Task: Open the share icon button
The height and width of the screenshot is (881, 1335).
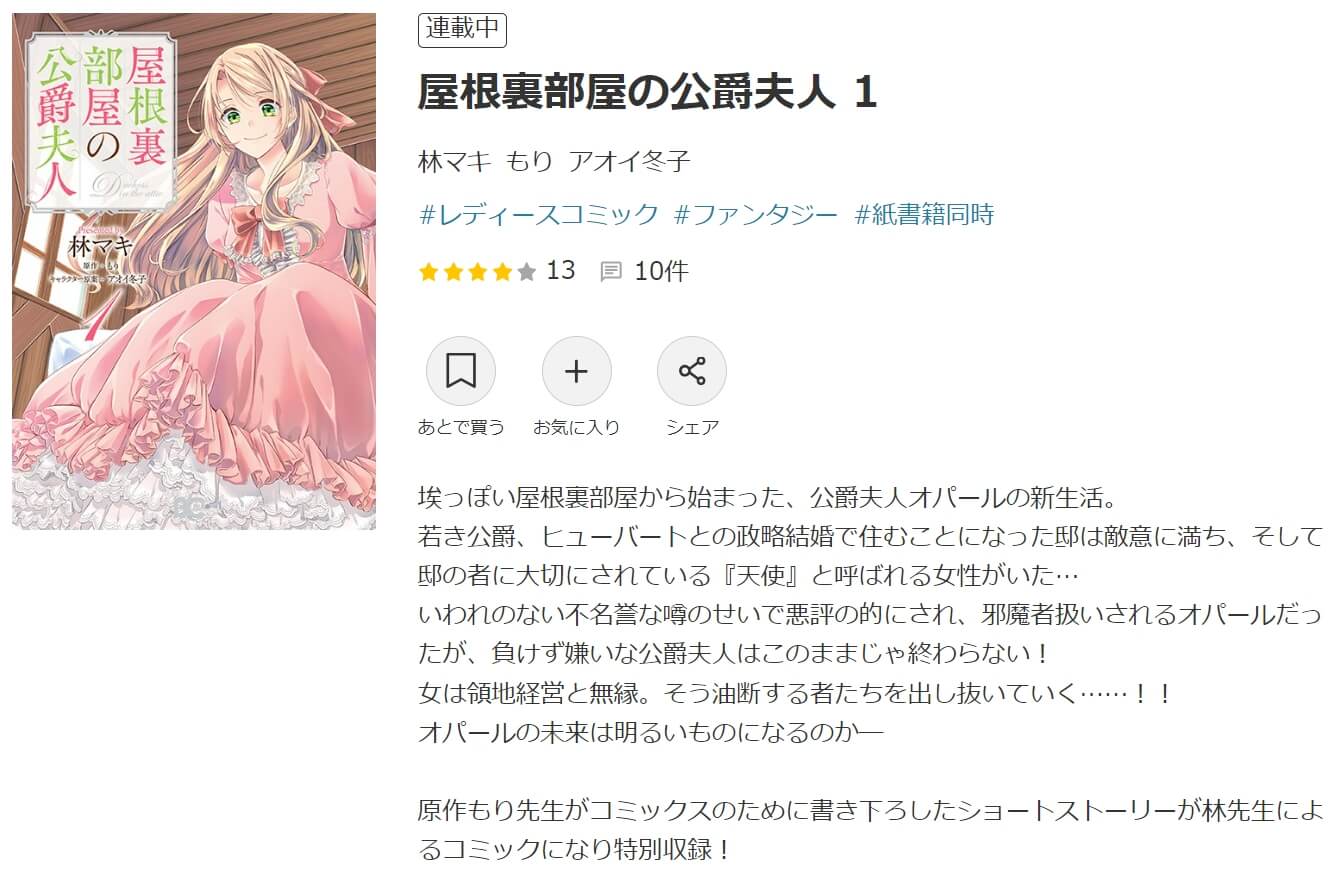Action: [692, 372]
